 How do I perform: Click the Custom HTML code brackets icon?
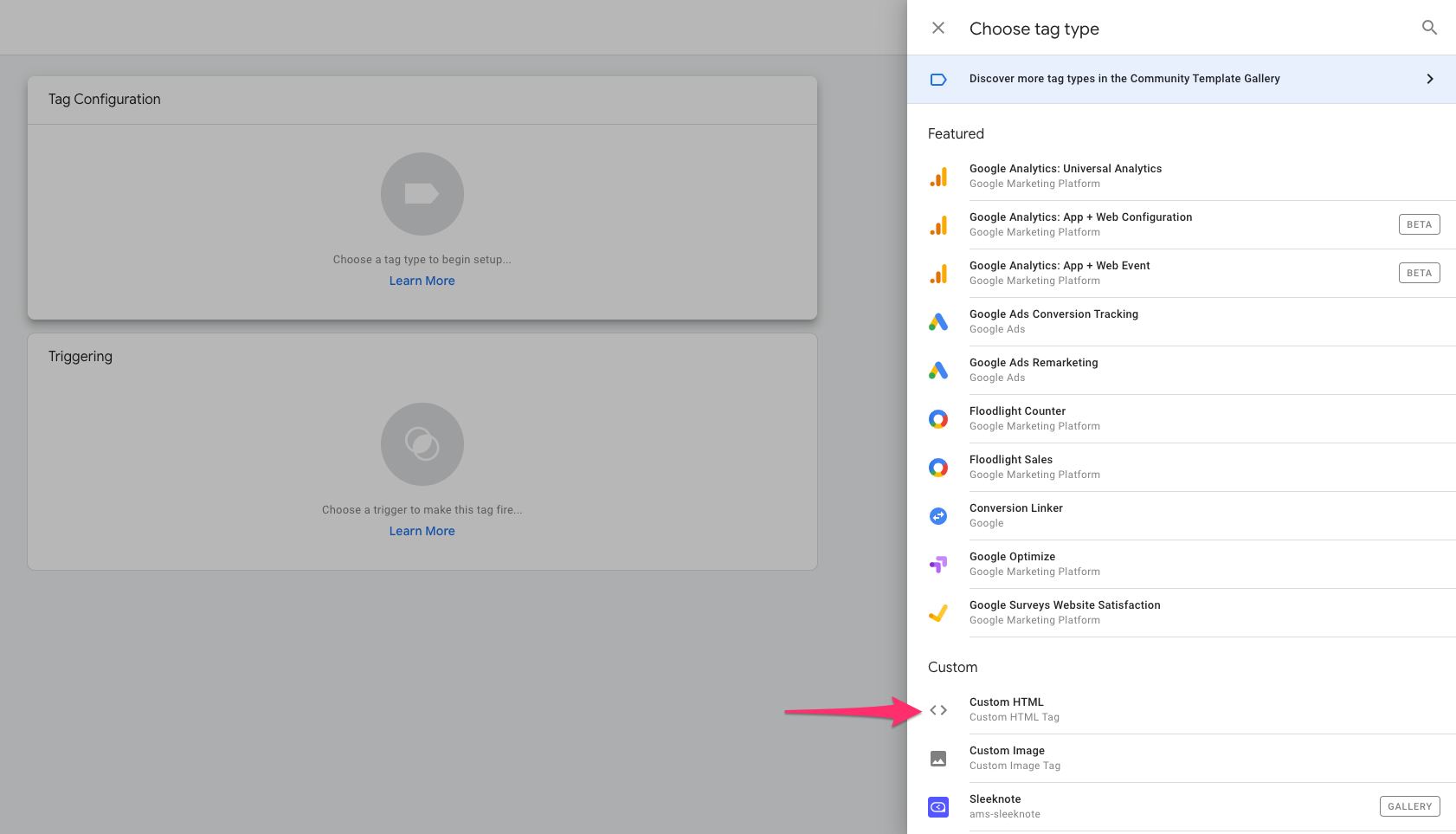[x=938, y=710]
